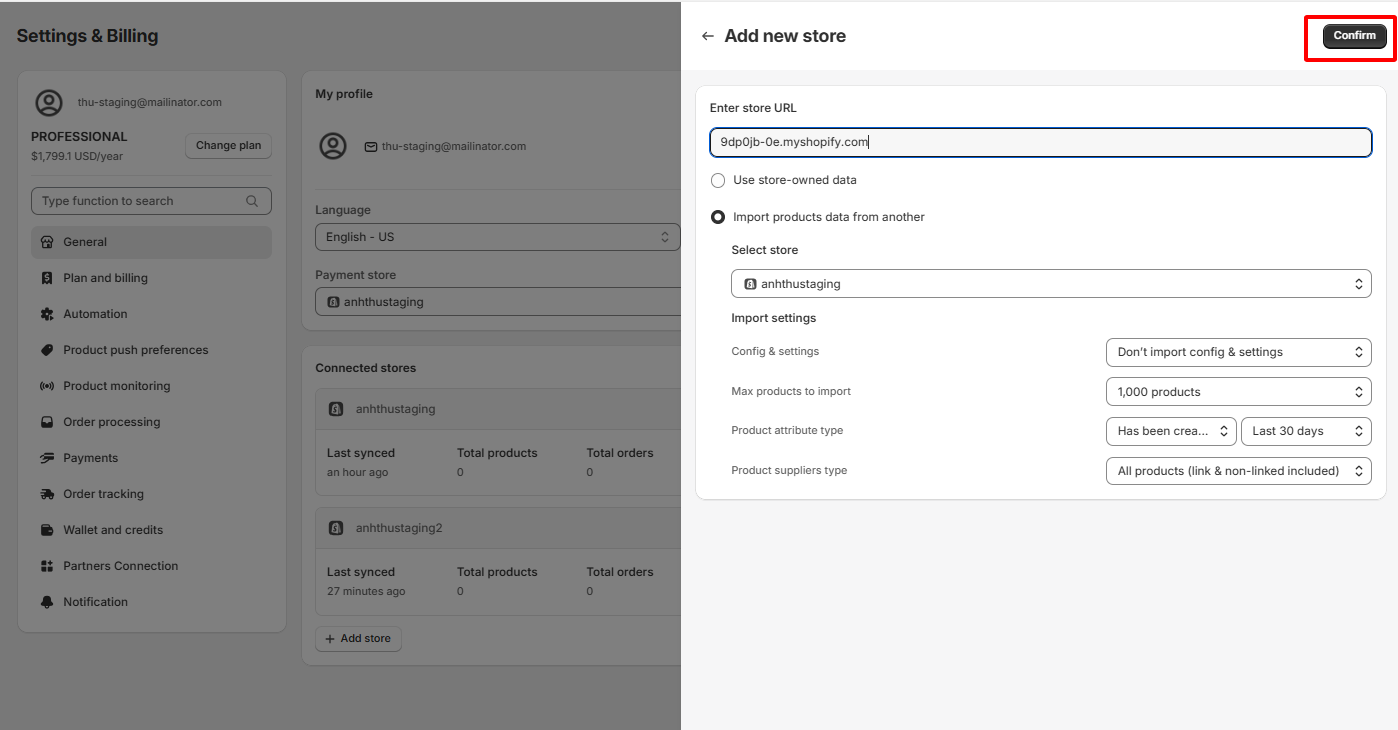1398x730 pixels.
Task: Click the Enter store URL input field
Action: [x=1040, y=142]
